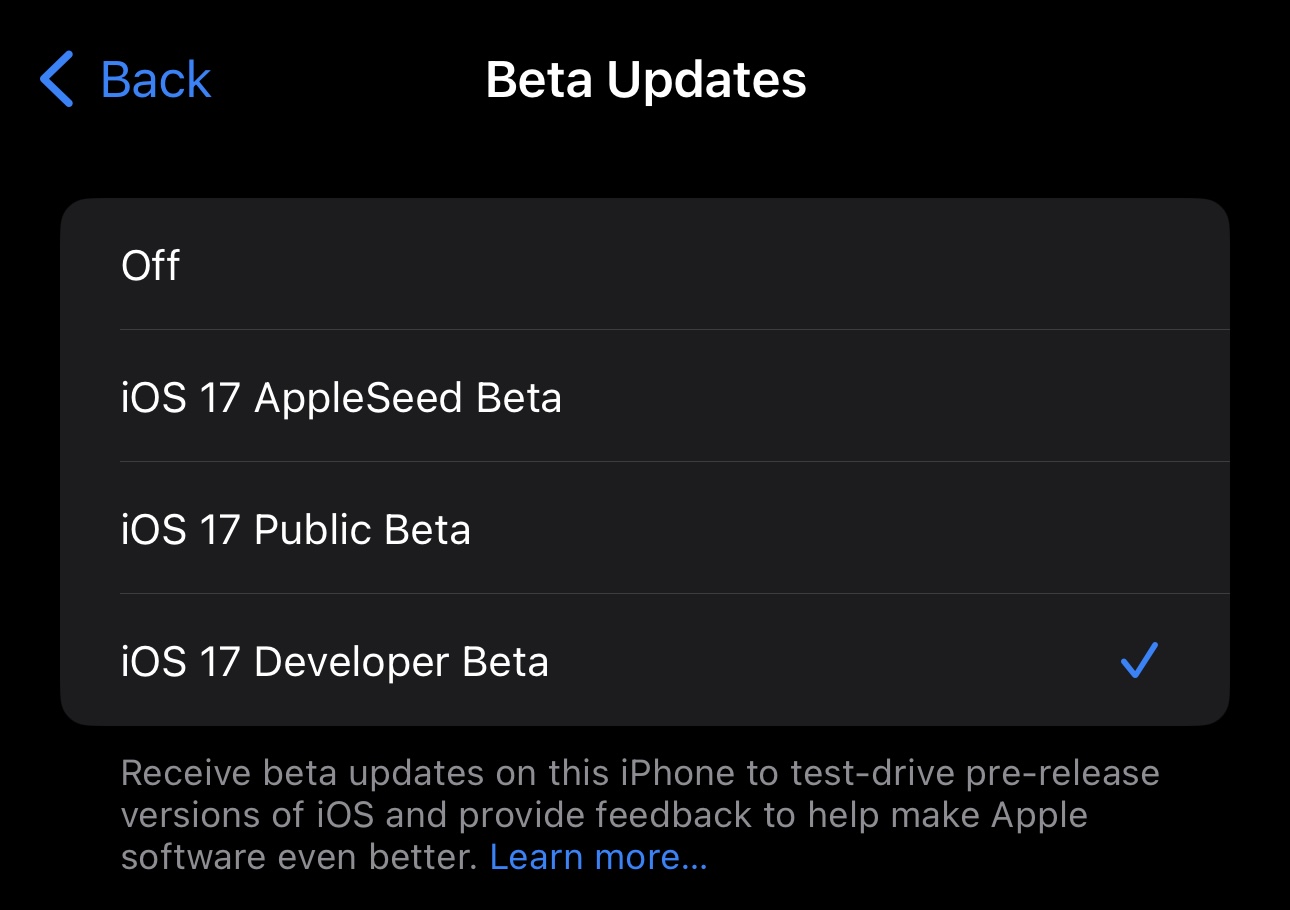Turn beta updates off via Off row
Viewport: 1290px width, 910px height.
point(151,265)
